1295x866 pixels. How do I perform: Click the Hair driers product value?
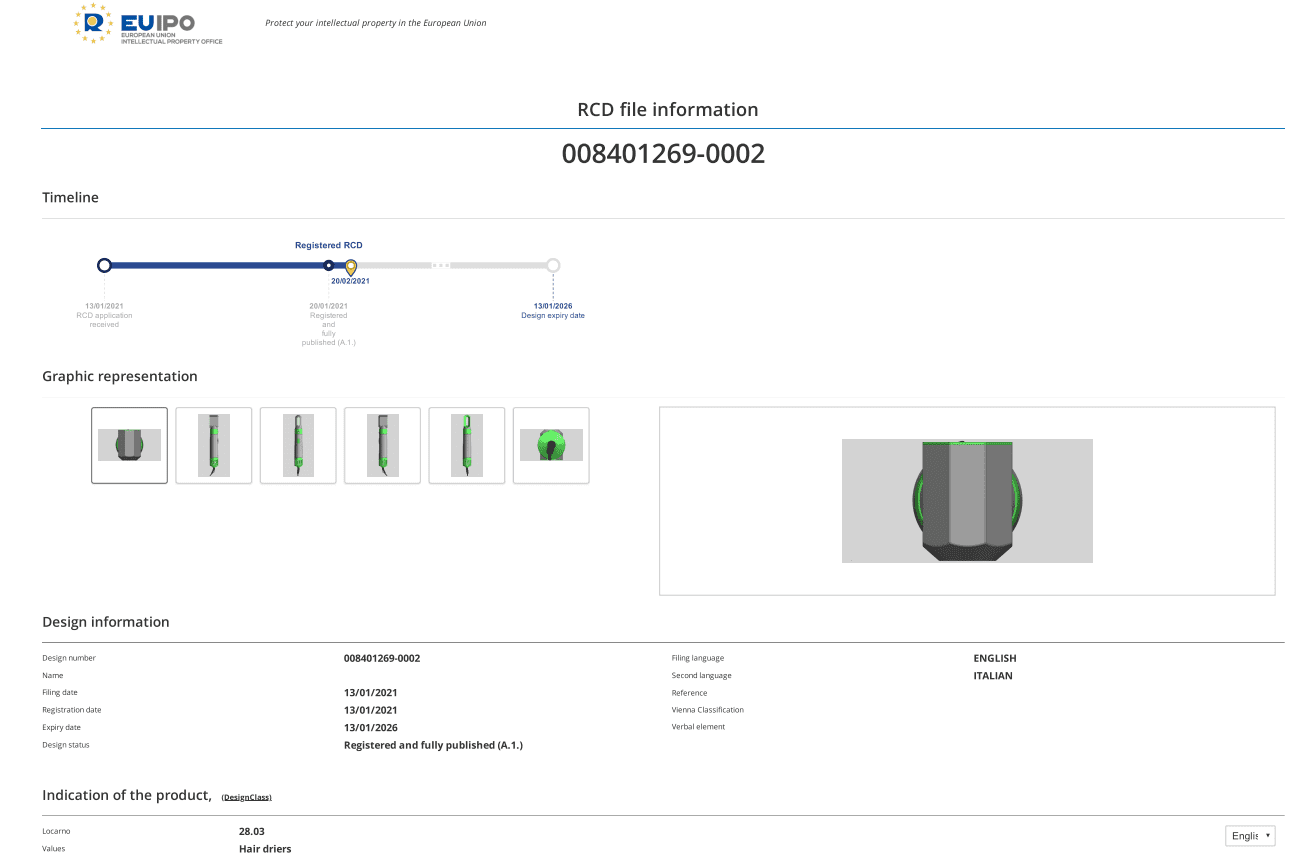tap(265, 849)
